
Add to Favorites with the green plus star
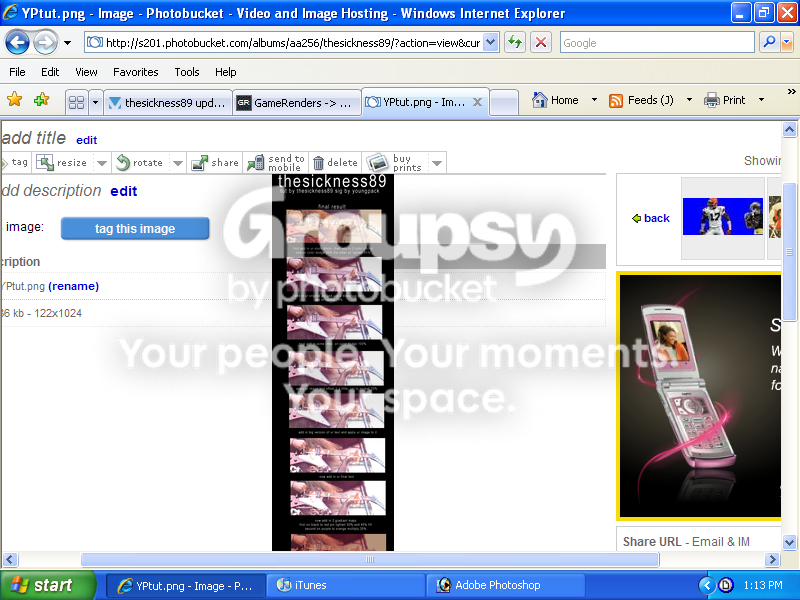coord(41,99)
